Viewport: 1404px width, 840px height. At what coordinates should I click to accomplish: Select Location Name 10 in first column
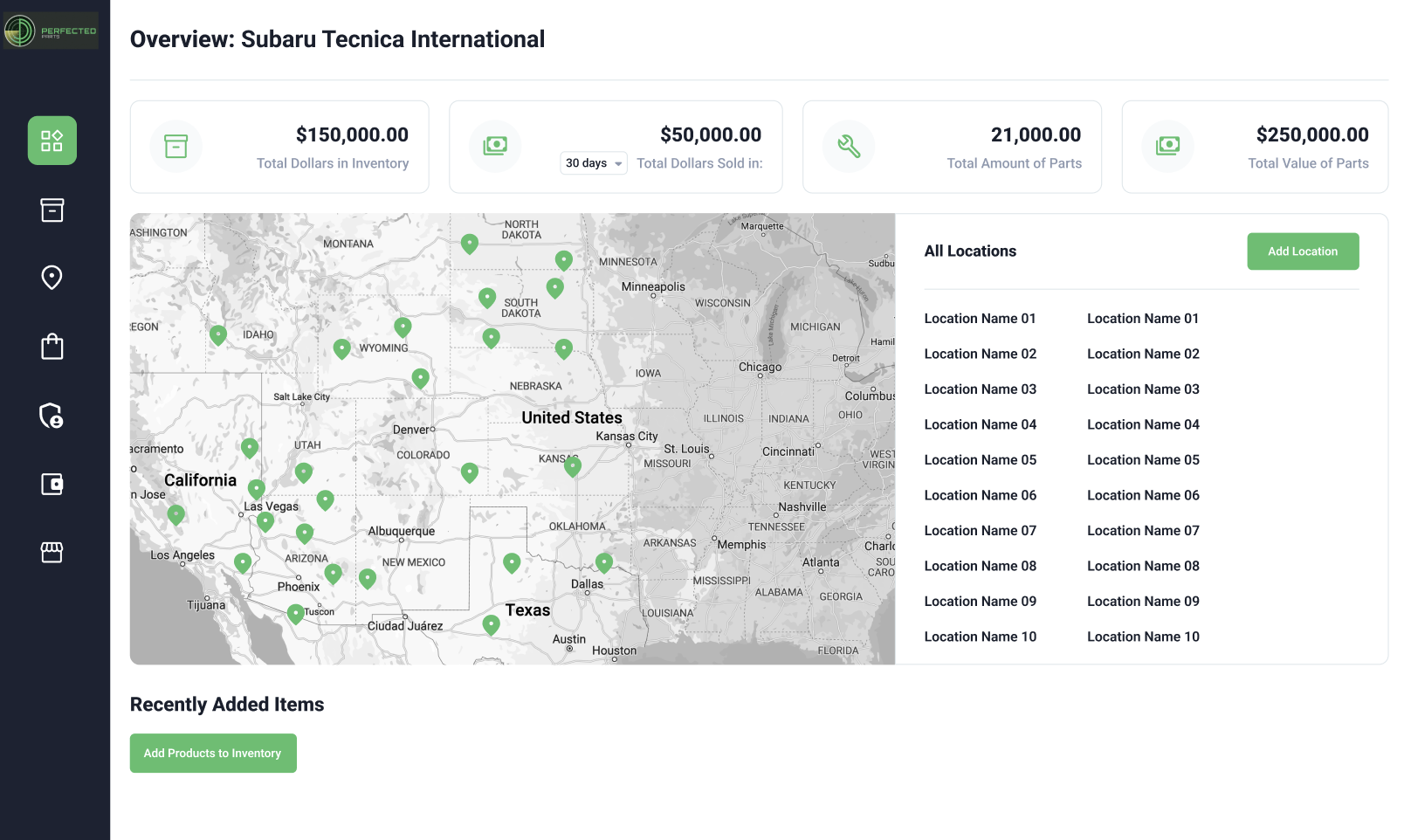[x=980, y=637]
